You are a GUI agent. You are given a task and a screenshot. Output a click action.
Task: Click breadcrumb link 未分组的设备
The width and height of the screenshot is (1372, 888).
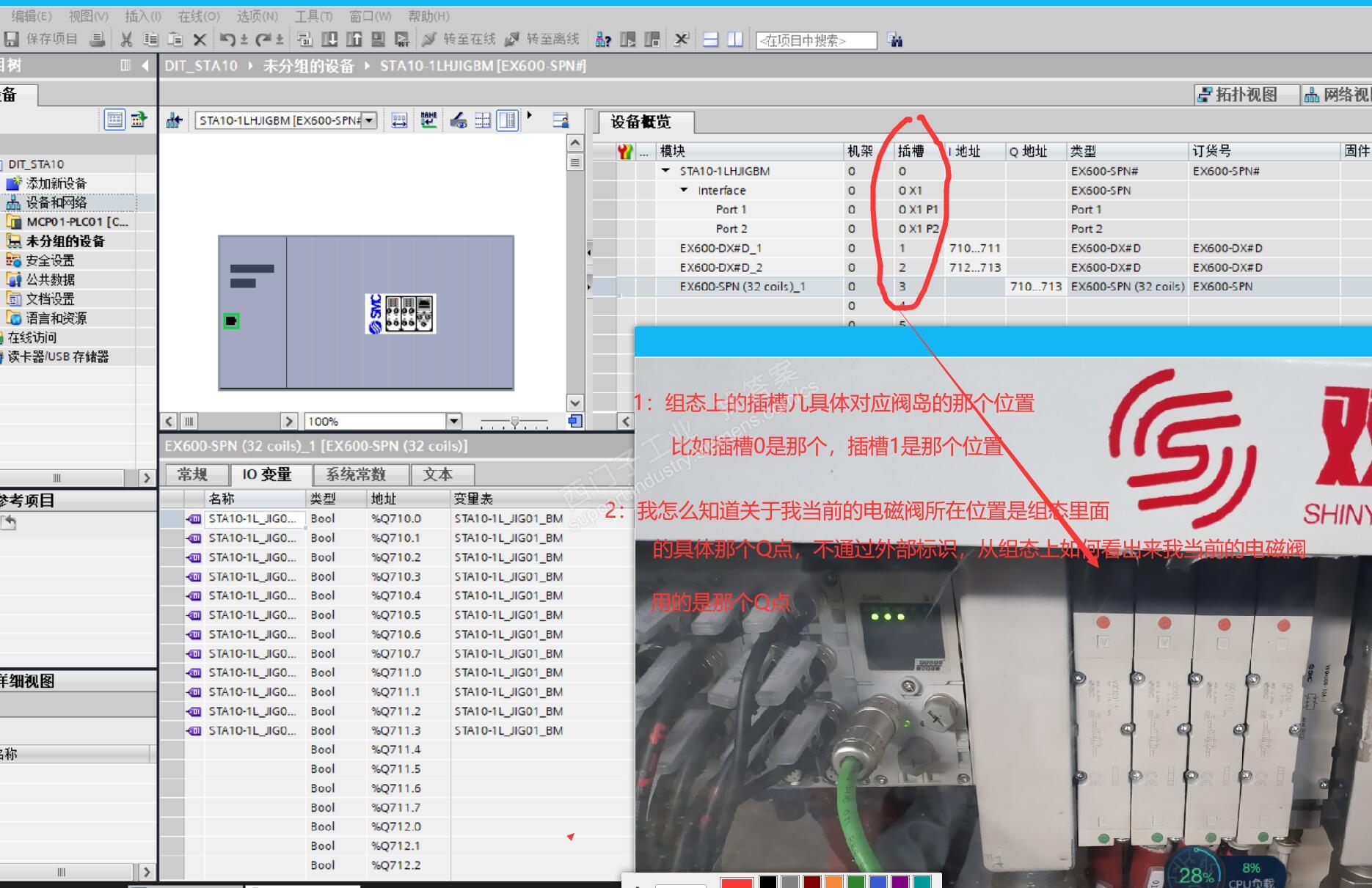(308, 66)
